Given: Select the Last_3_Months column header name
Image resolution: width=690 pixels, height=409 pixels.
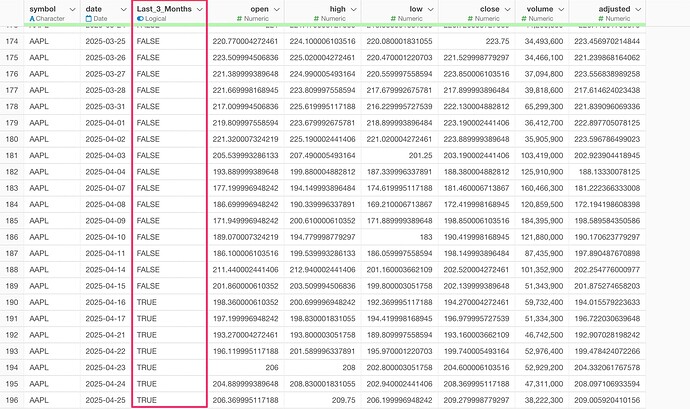Looking at the screenshot, I should tap(164, 9).
